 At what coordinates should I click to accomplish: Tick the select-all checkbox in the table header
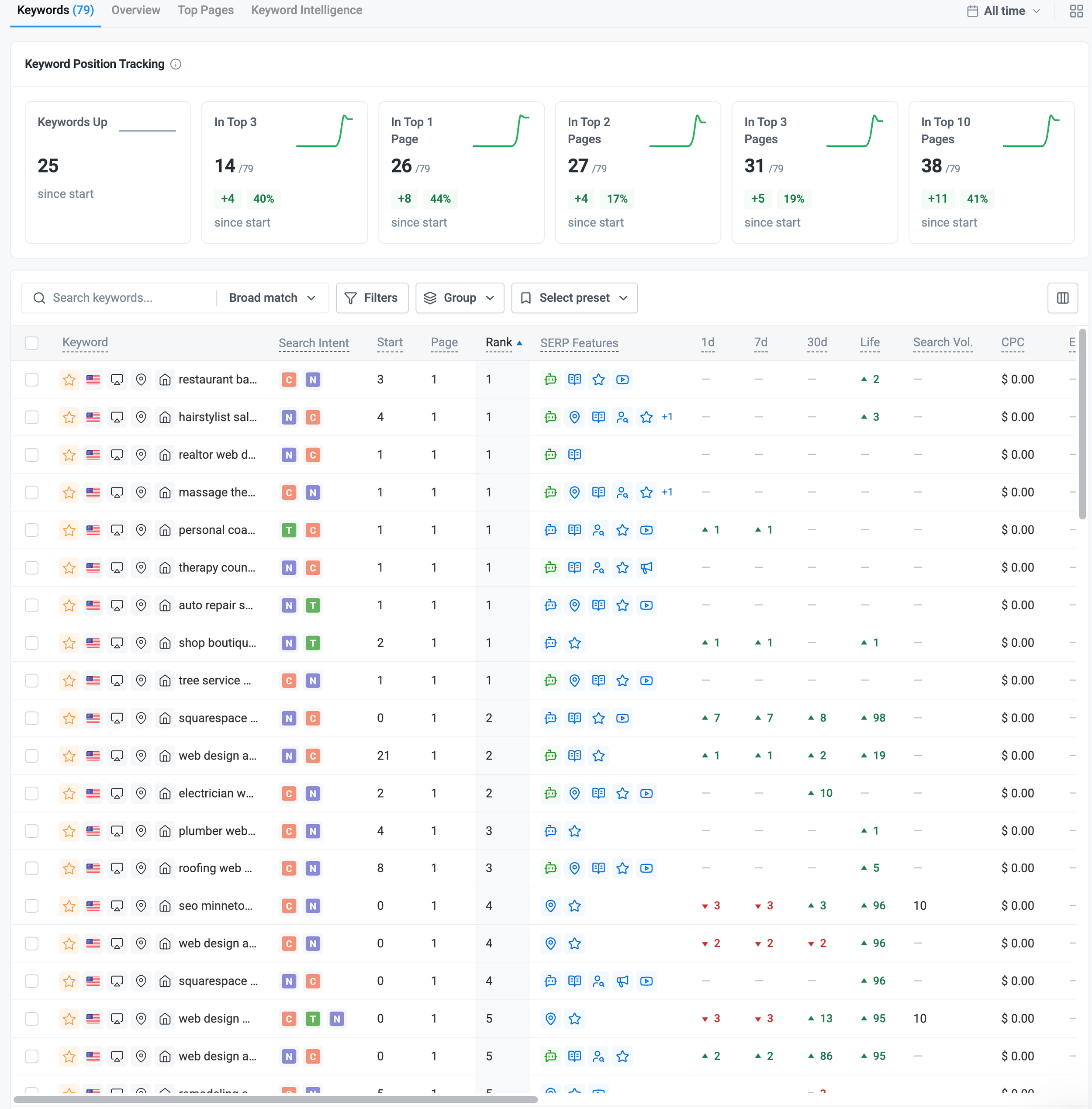[x=31, y=343]
